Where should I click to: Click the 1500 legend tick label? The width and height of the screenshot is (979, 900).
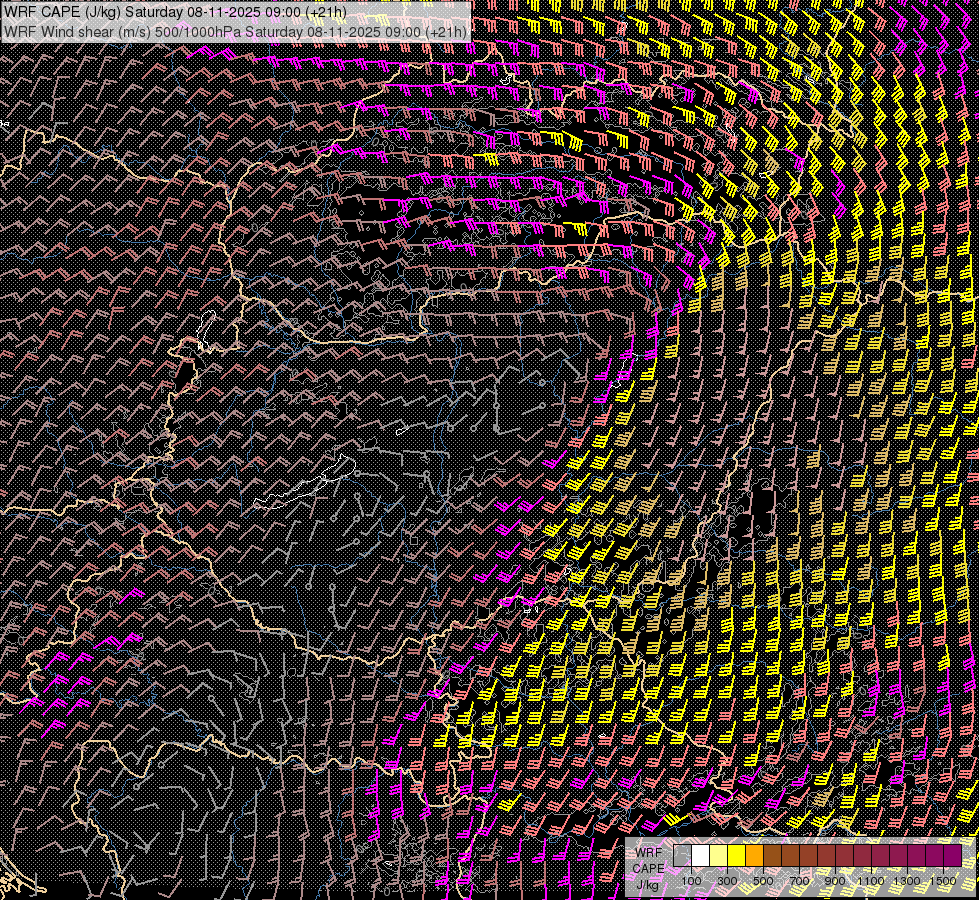pyautogui.click(x=942, y=880)
